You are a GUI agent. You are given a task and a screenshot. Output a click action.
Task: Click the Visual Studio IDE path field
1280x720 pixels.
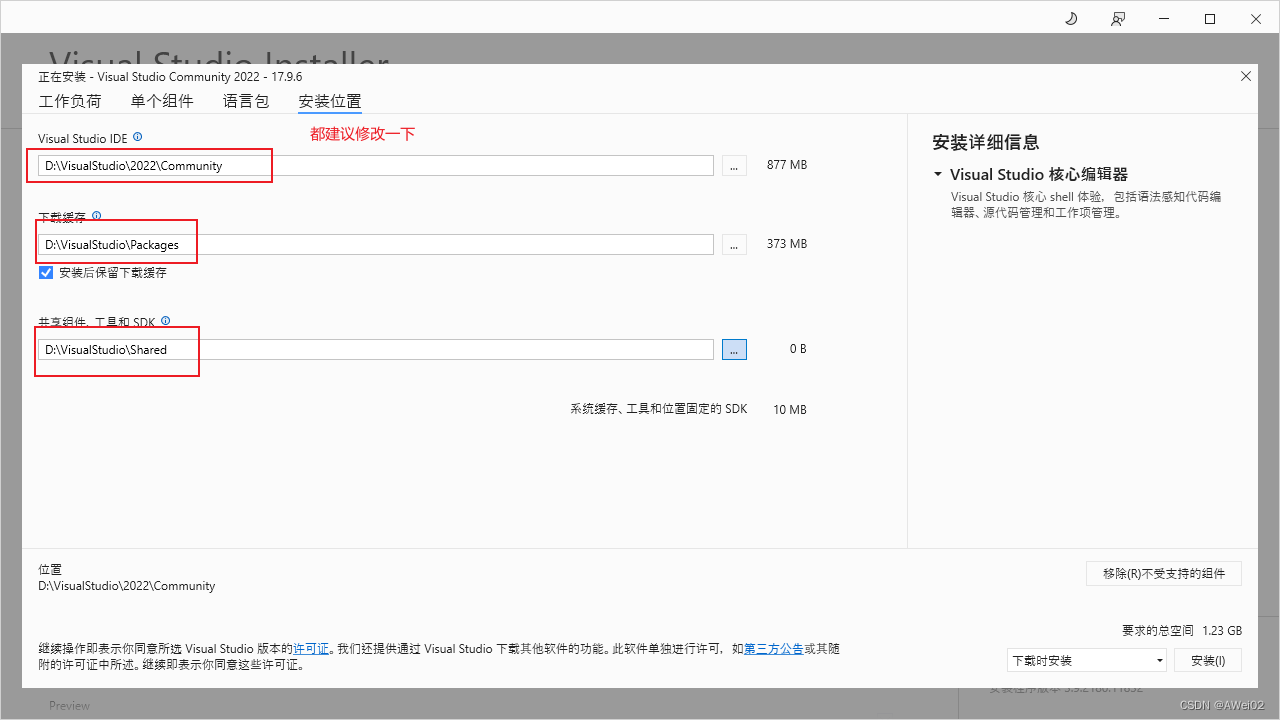click(x=376, y=166)
